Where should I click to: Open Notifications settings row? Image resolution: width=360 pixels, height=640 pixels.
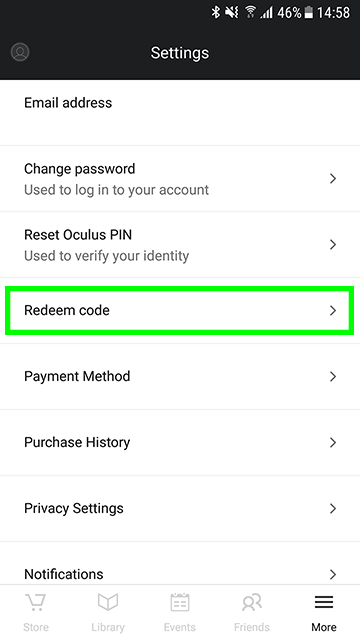(x=180, y=564)
